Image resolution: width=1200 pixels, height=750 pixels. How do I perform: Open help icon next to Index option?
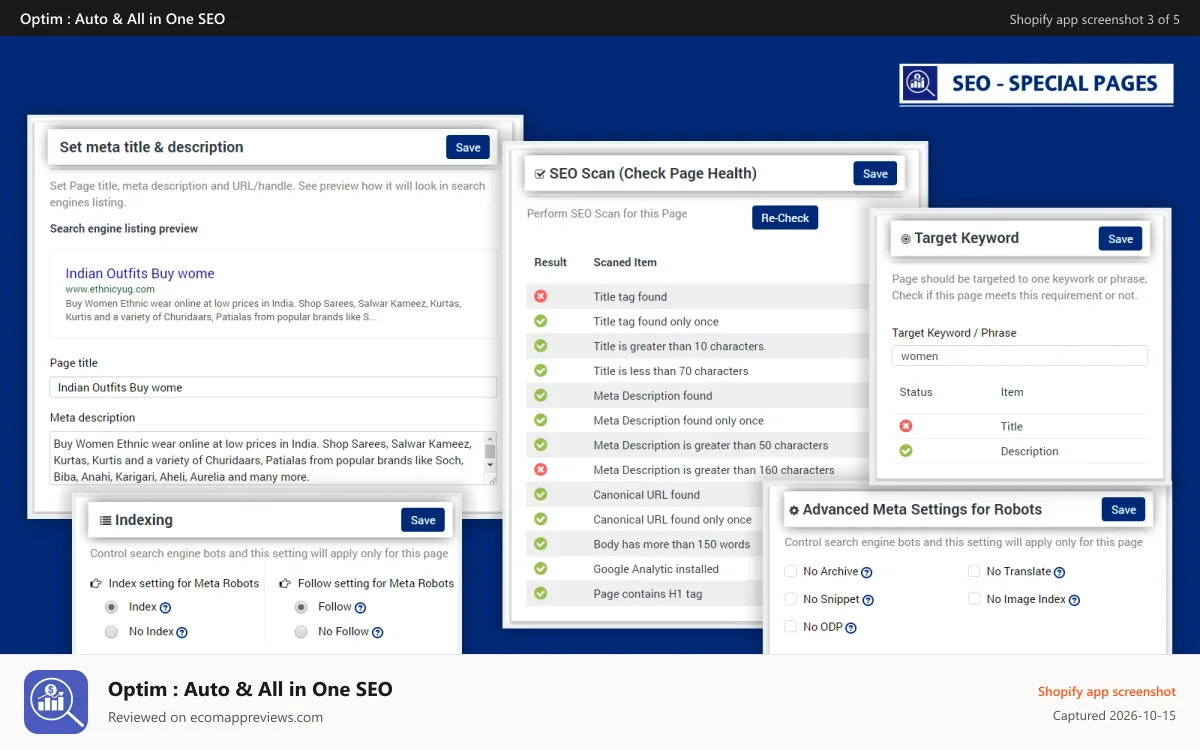tap(165, 607)
